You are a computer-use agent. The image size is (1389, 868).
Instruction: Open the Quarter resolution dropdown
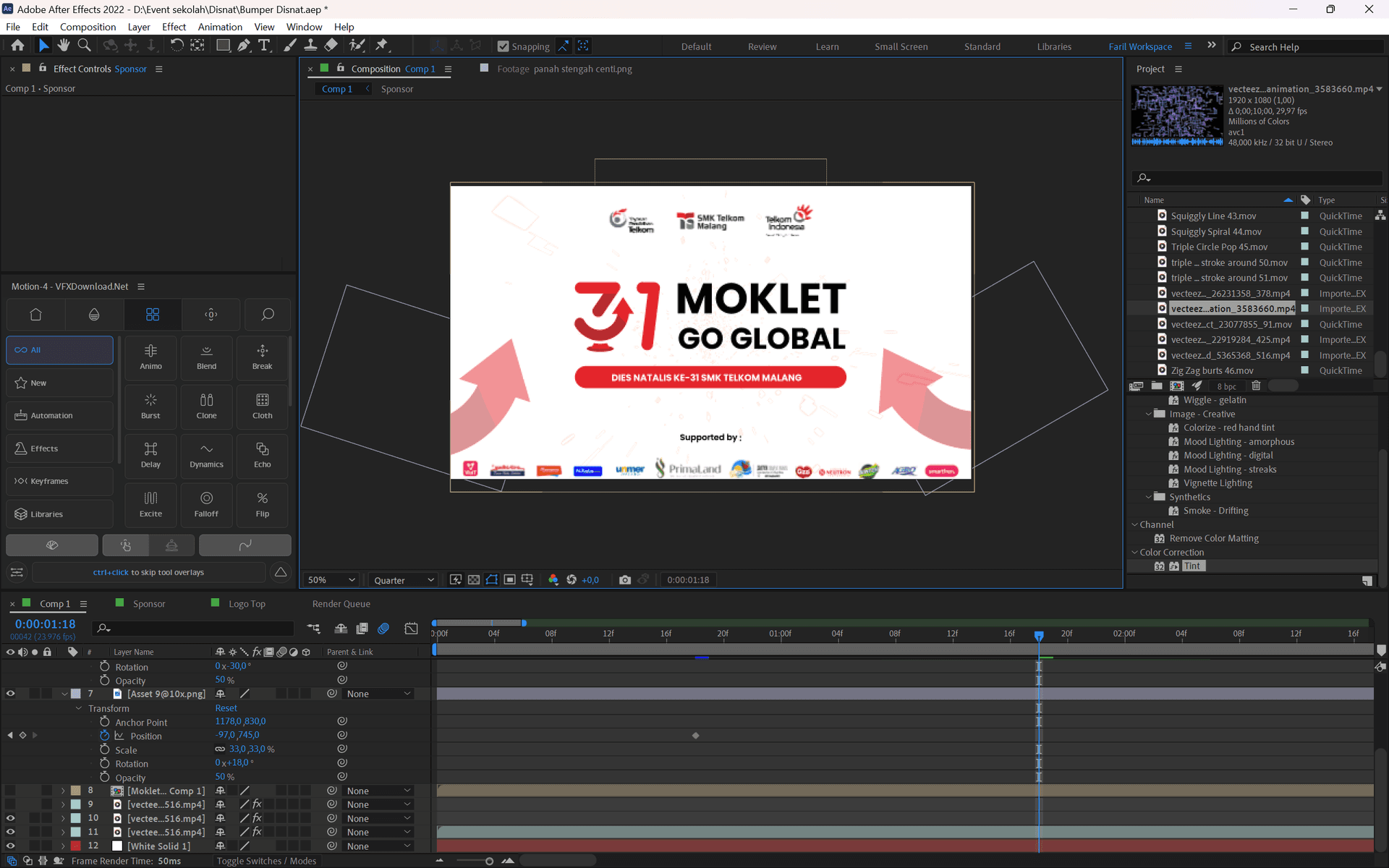coord(404,579)
